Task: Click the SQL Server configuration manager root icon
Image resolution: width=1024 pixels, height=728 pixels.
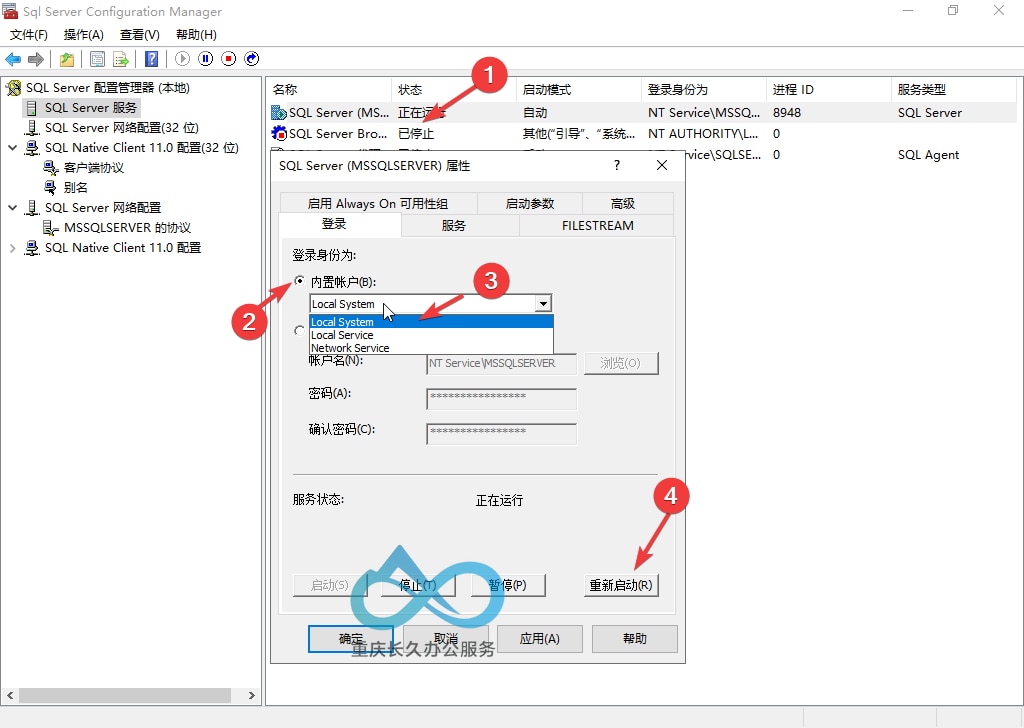Action: click(x=14, y=87)
